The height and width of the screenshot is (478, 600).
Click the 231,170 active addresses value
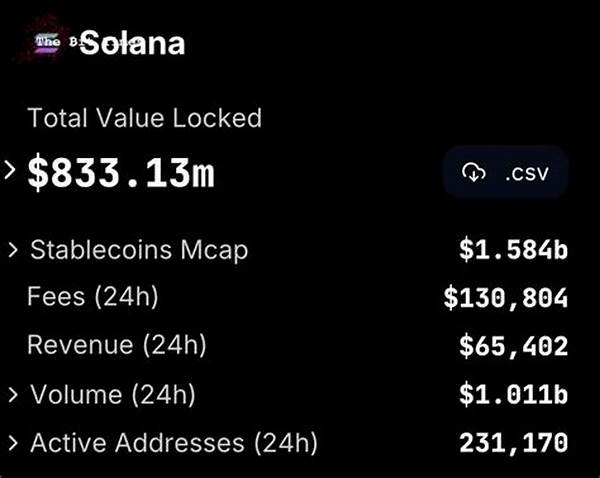coord(514,443)
